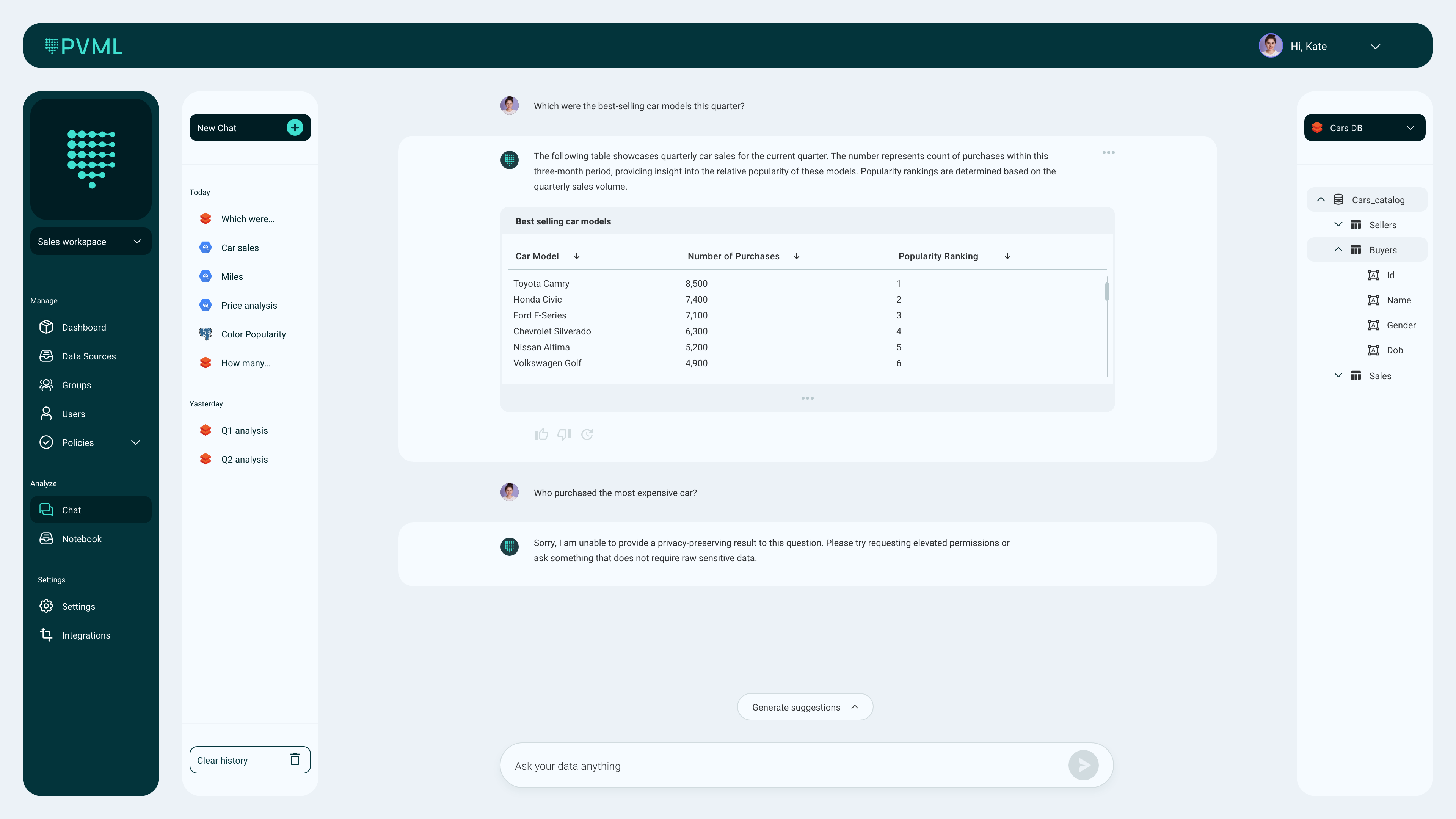Sort by the Car Model column arrow

point(576,256)
